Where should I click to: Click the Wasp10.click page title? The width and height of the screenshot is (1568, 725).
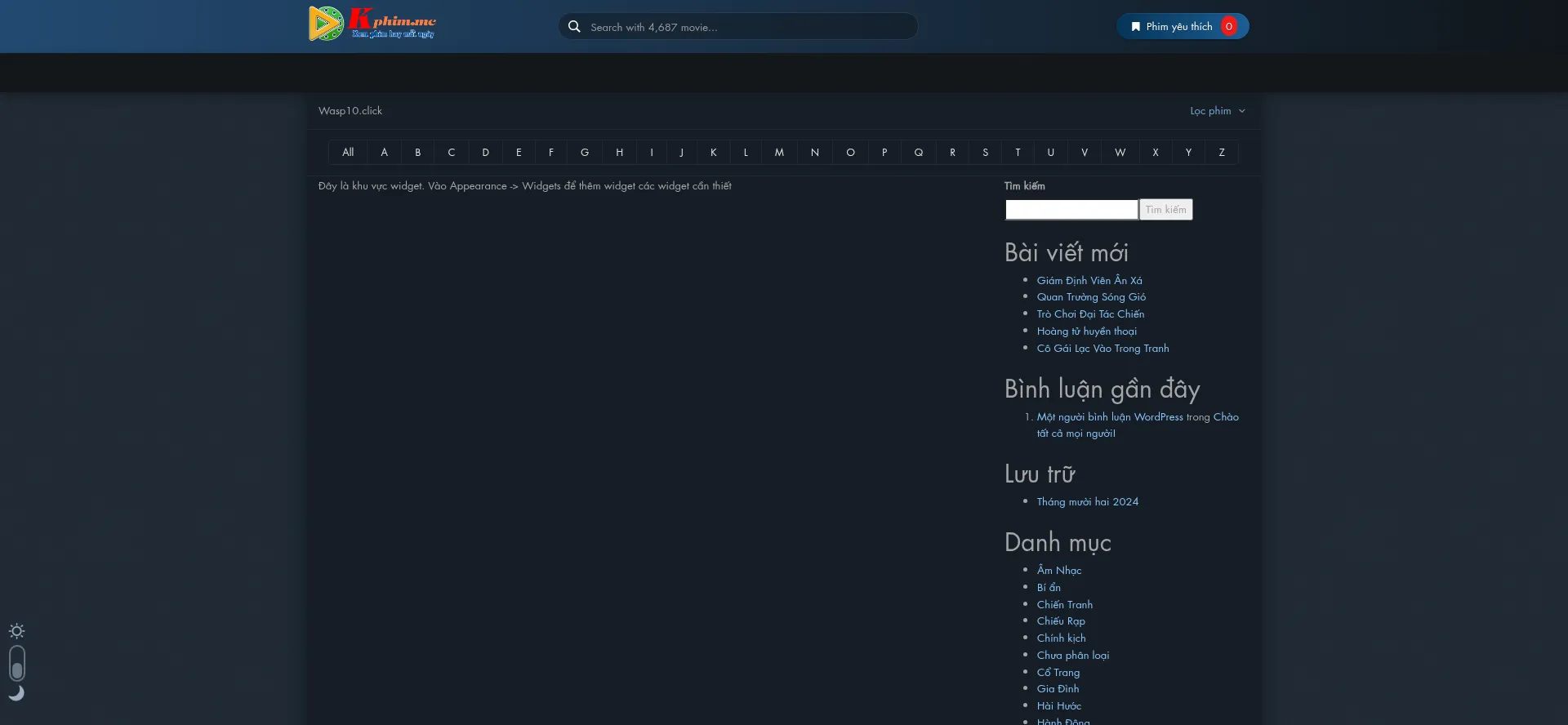[x=350, y=111]
